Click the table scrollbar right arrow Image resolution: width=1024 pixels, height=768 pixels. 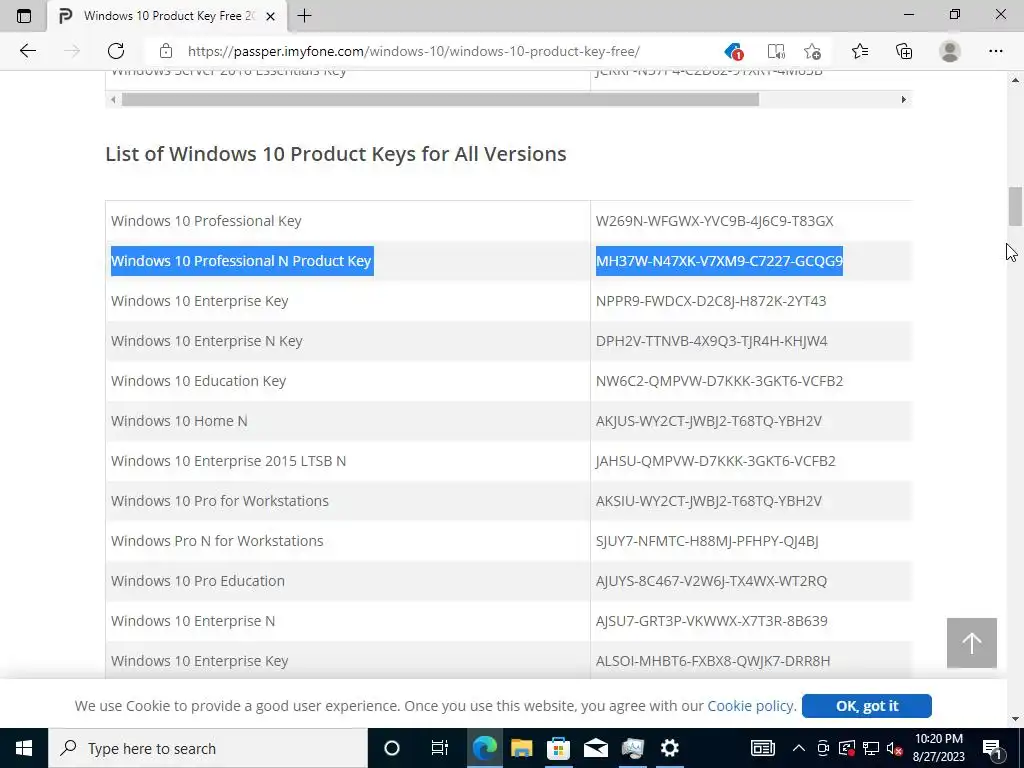point(904,100)
